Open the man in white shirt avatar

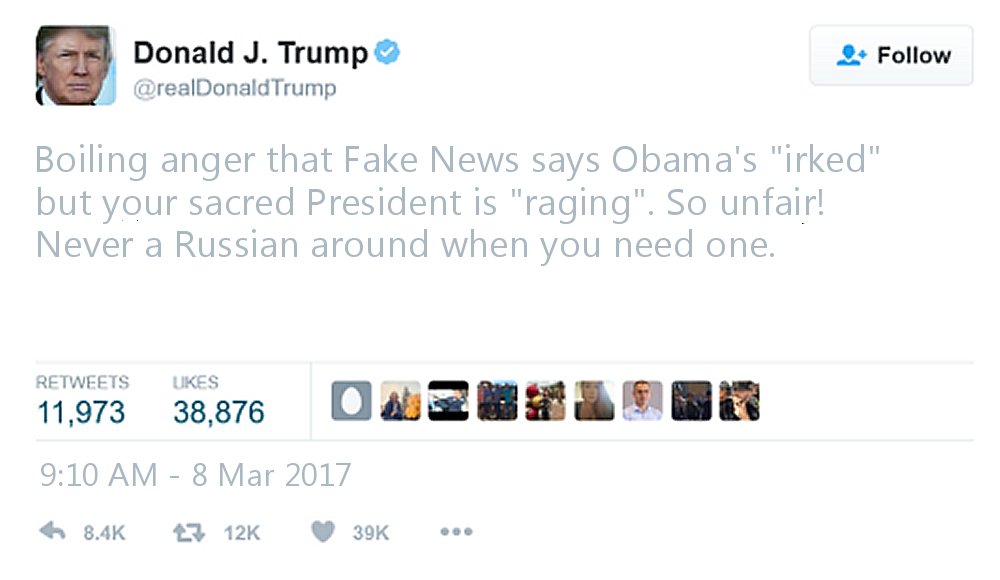pyautogui.click(x=642, y=401)
